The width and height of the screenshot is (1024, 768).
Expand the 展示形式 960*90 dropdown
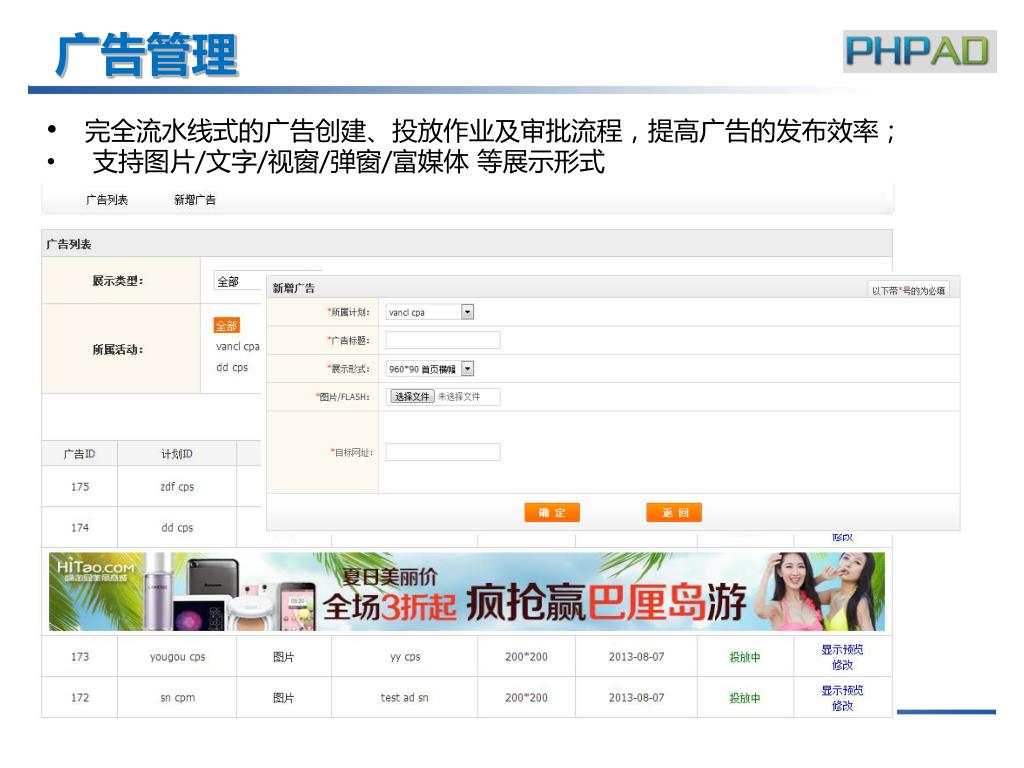click(x=430, y=369)
